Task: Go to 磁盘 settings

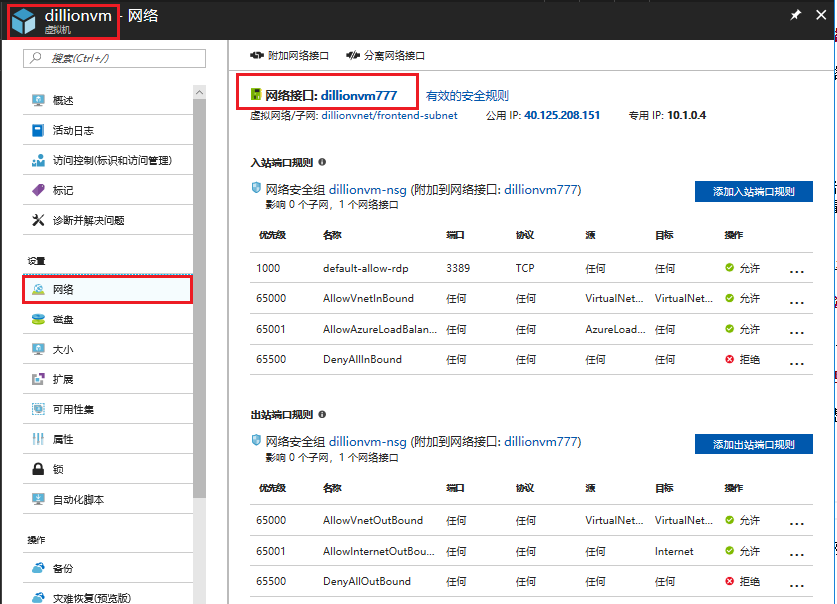Action: click(x=63, y=320)
